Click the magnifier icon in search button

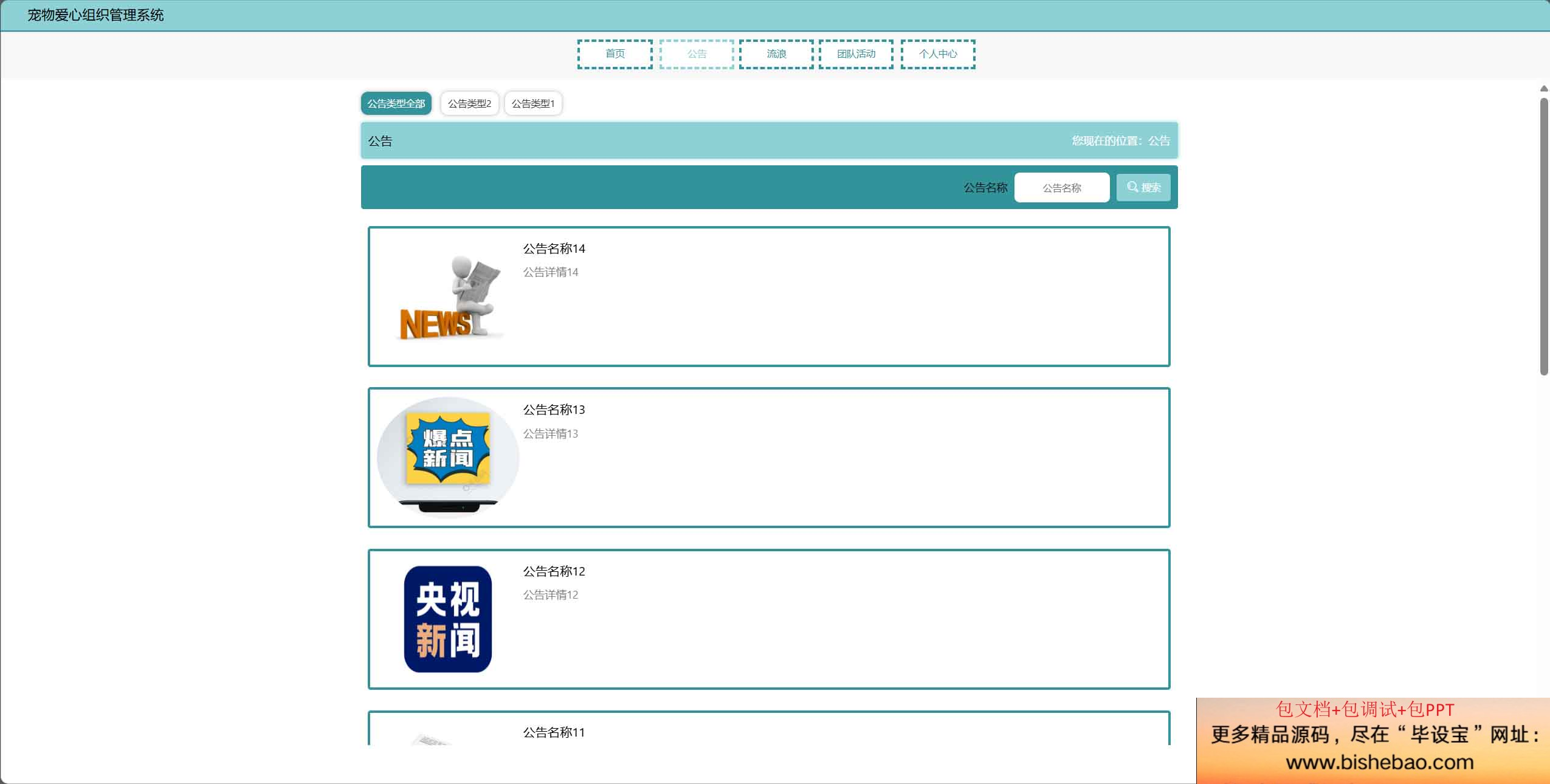1132,187
